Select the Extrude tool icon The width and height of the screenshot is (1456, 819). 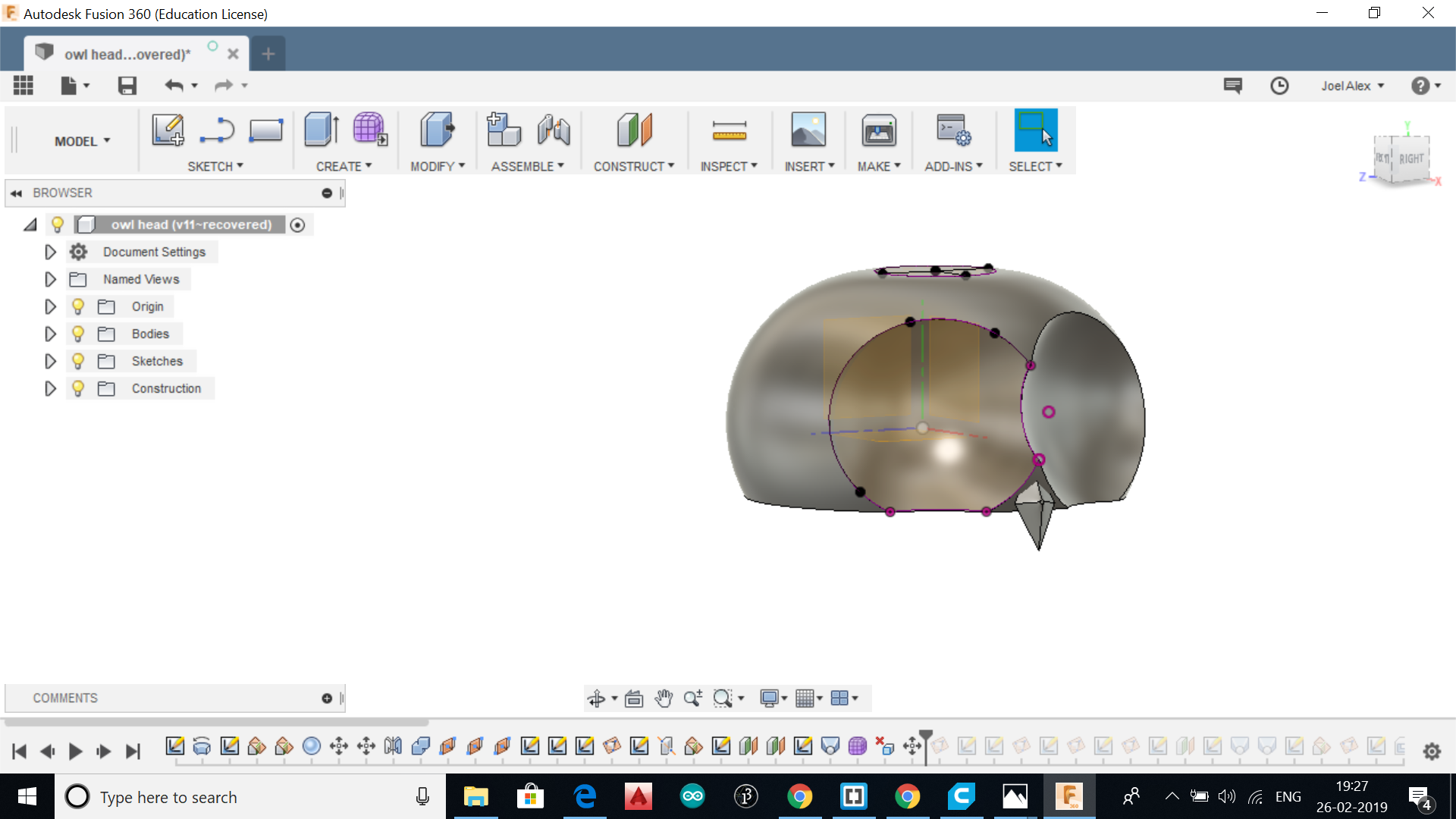[x=322, y=130]
